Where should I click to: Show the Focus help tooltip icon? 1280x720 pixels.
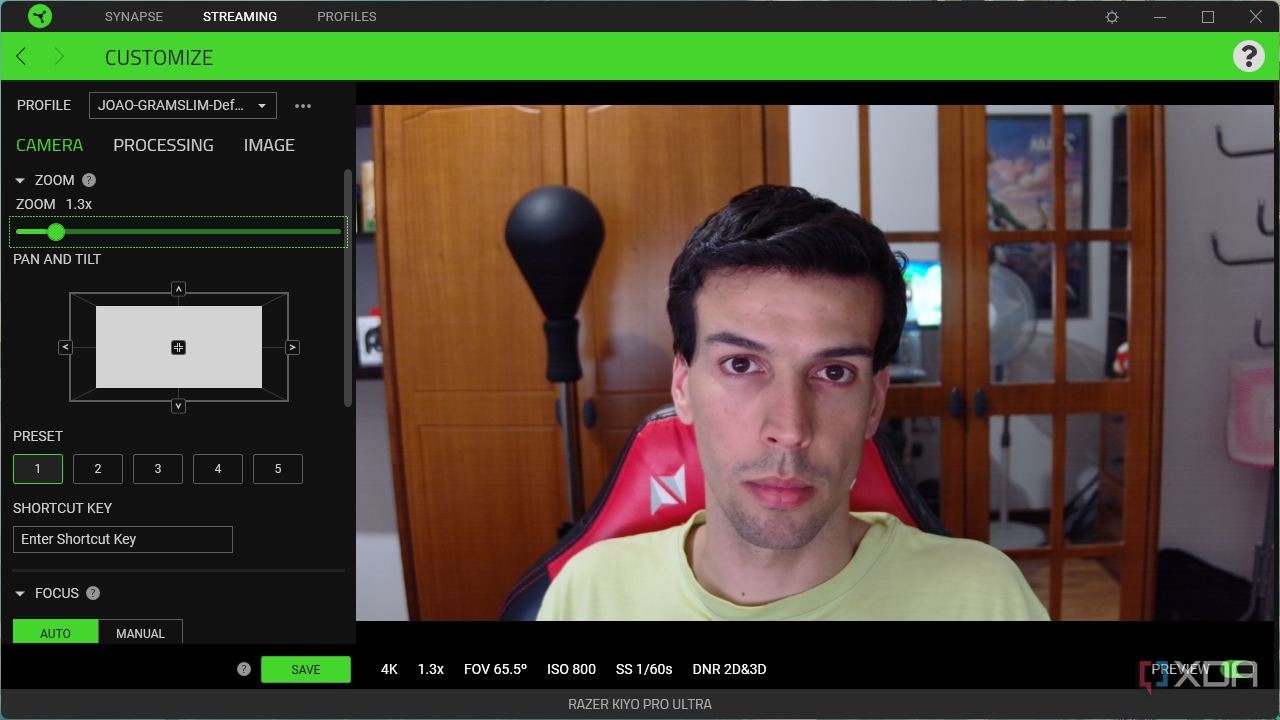click(x=93, y=593)
